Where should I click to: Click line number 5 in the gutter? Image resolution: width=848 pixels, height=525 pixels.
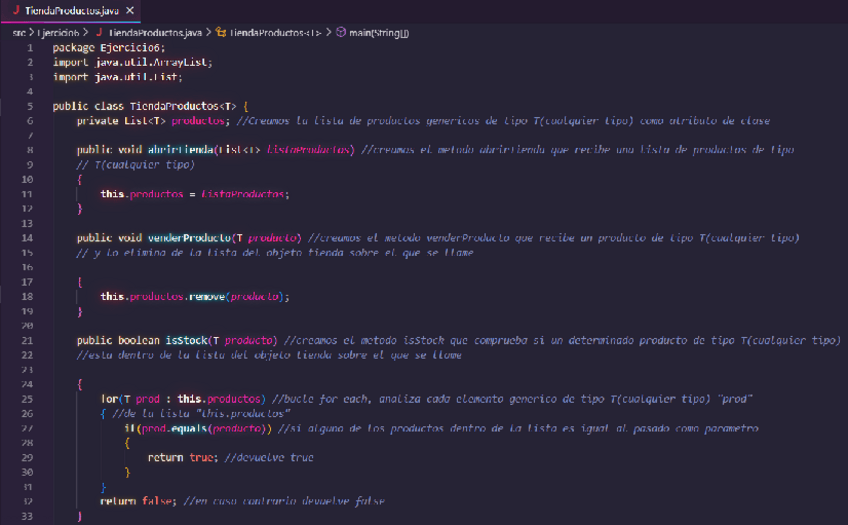[x=30, y=106]
